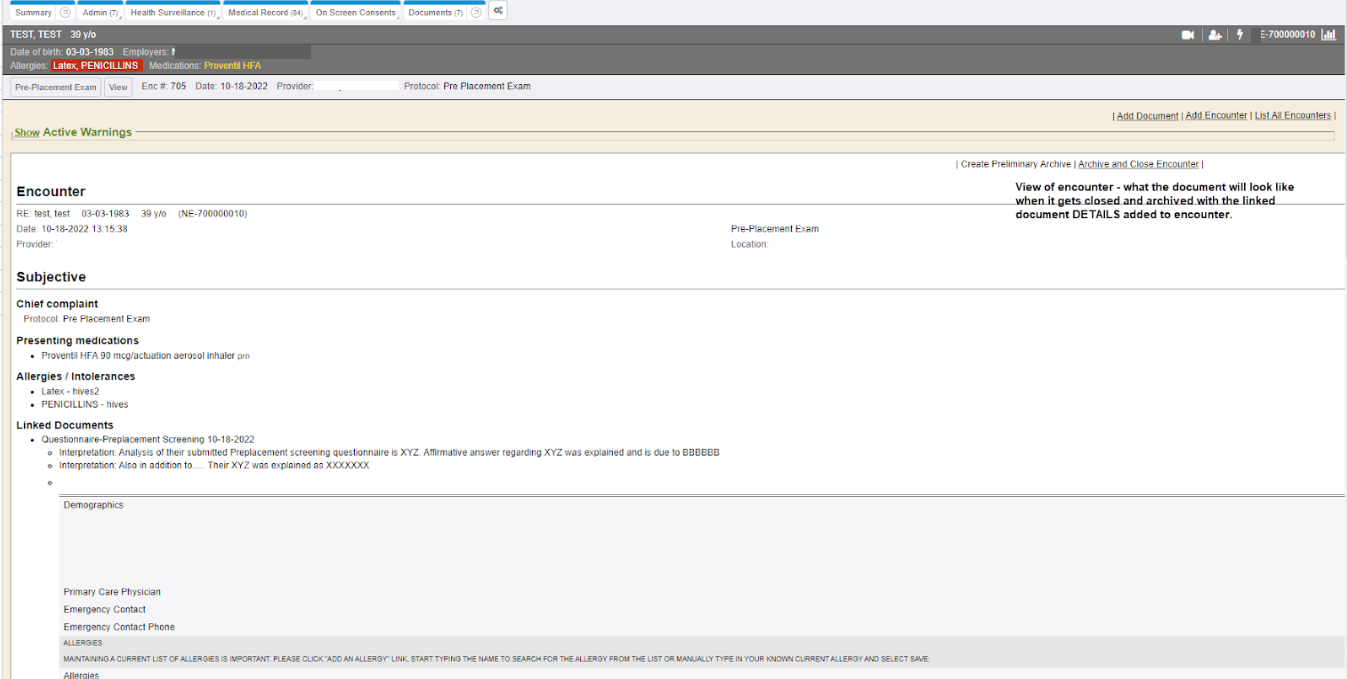Open the On Screen Consents tab
This screenshot has height=679, width=1347.
[355, 13]
